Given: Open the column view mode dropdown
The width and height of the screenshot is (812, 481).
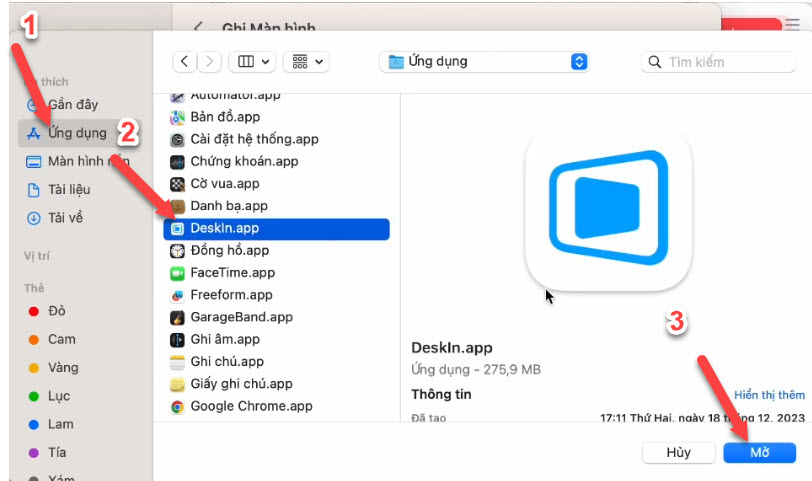Looking at the screenshot, I should [253, 62].
